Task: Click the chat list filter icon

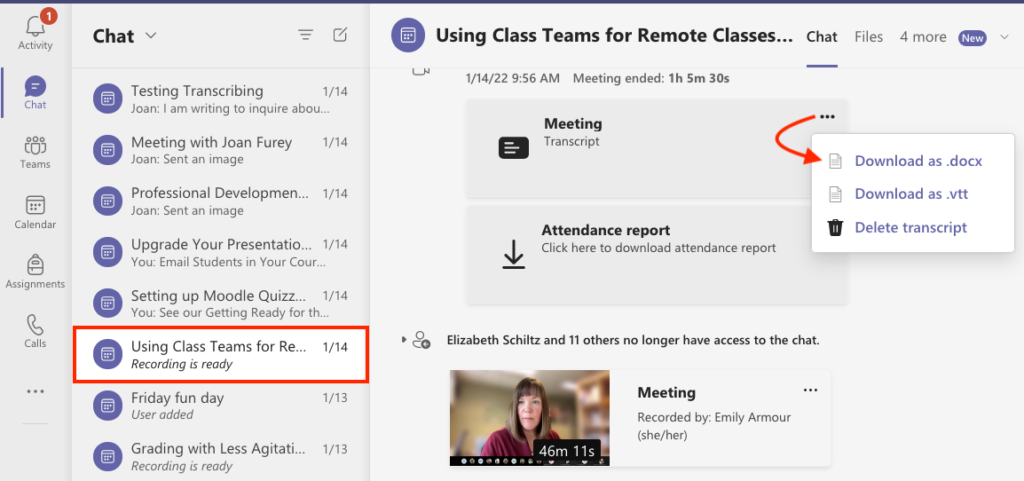Action: (305, 35)
